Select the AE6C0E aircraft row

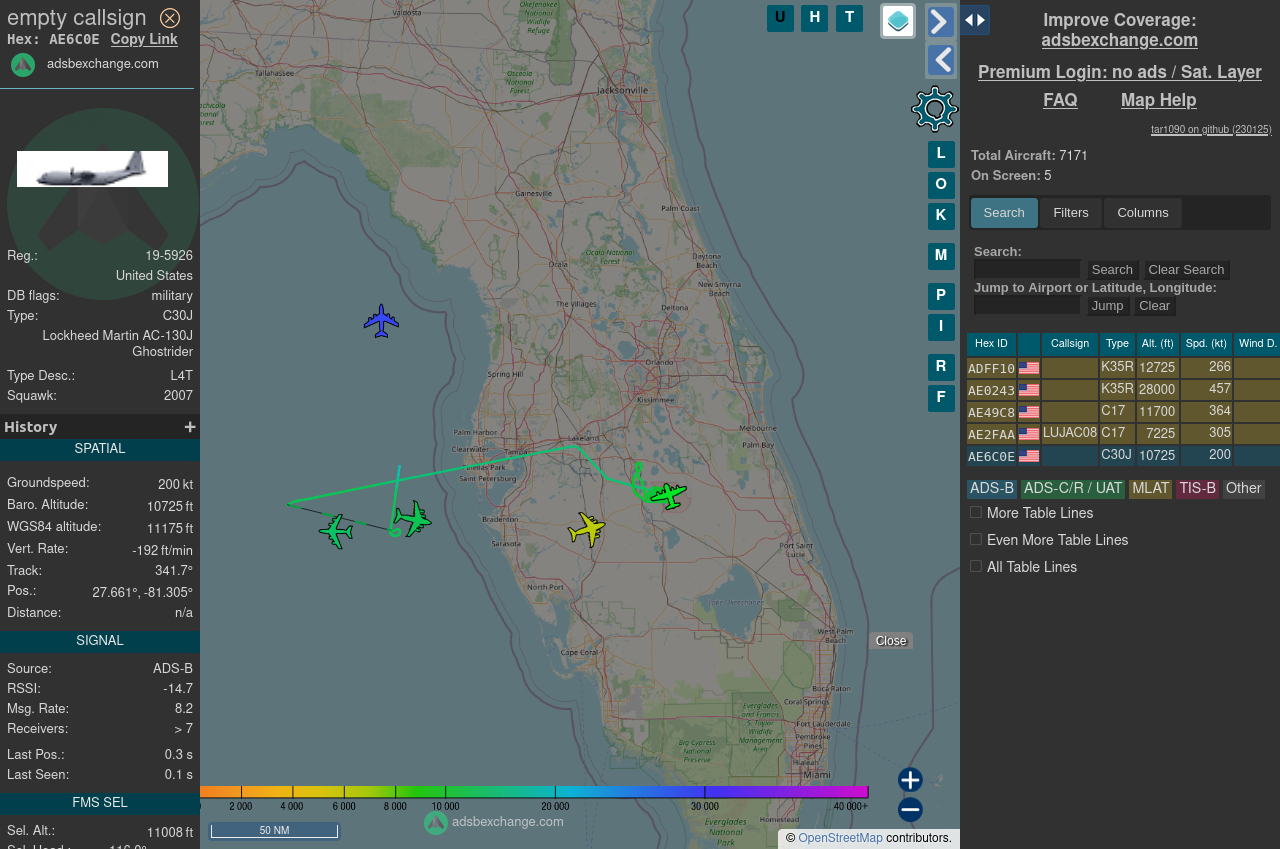(x=1123, y=456)
